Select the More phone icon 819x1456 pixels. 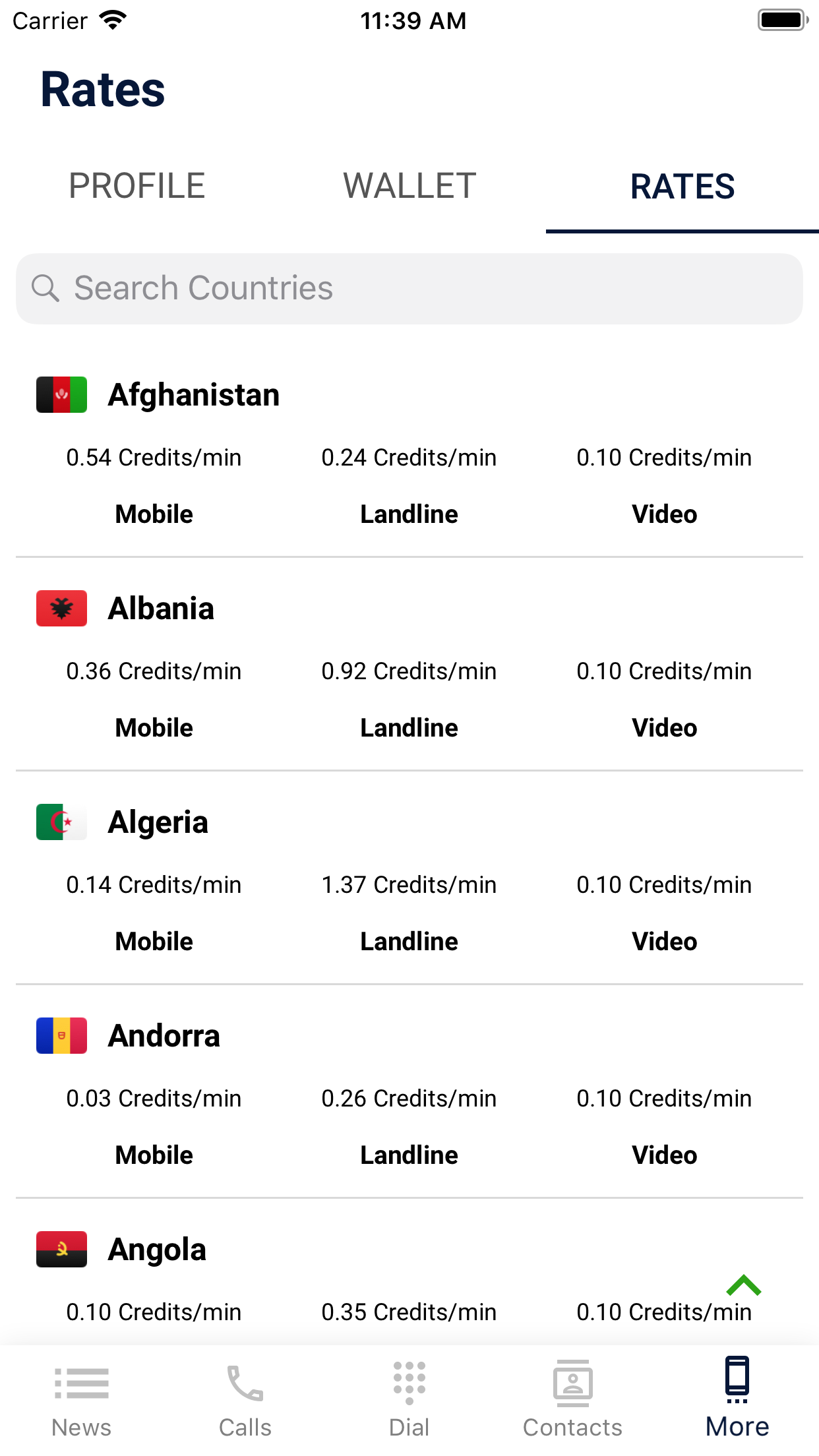[x=737, y=1380]
